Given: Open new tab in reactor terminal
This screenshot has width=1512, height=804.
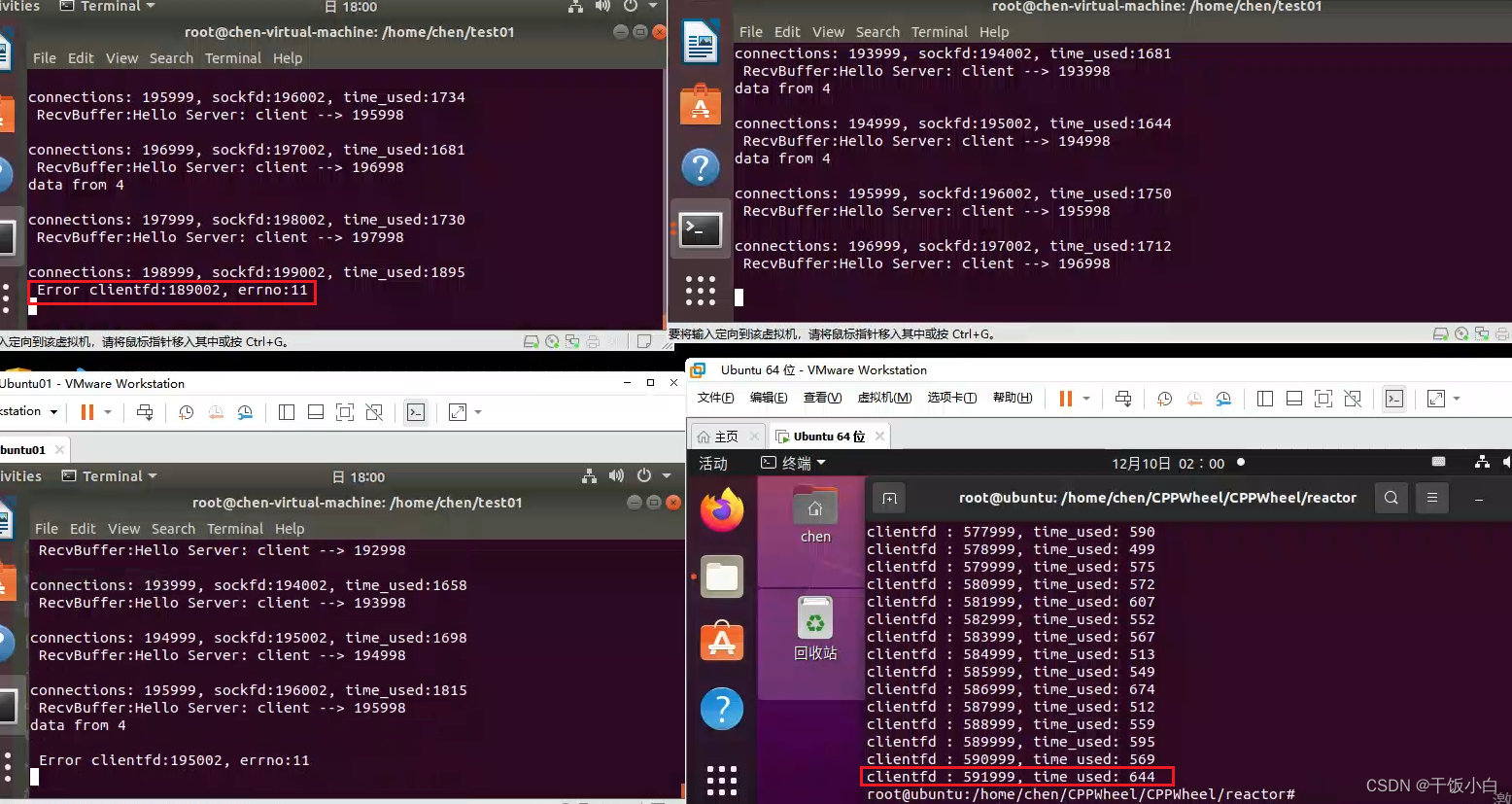Looking at the screenshot, I should pos(889,498).
